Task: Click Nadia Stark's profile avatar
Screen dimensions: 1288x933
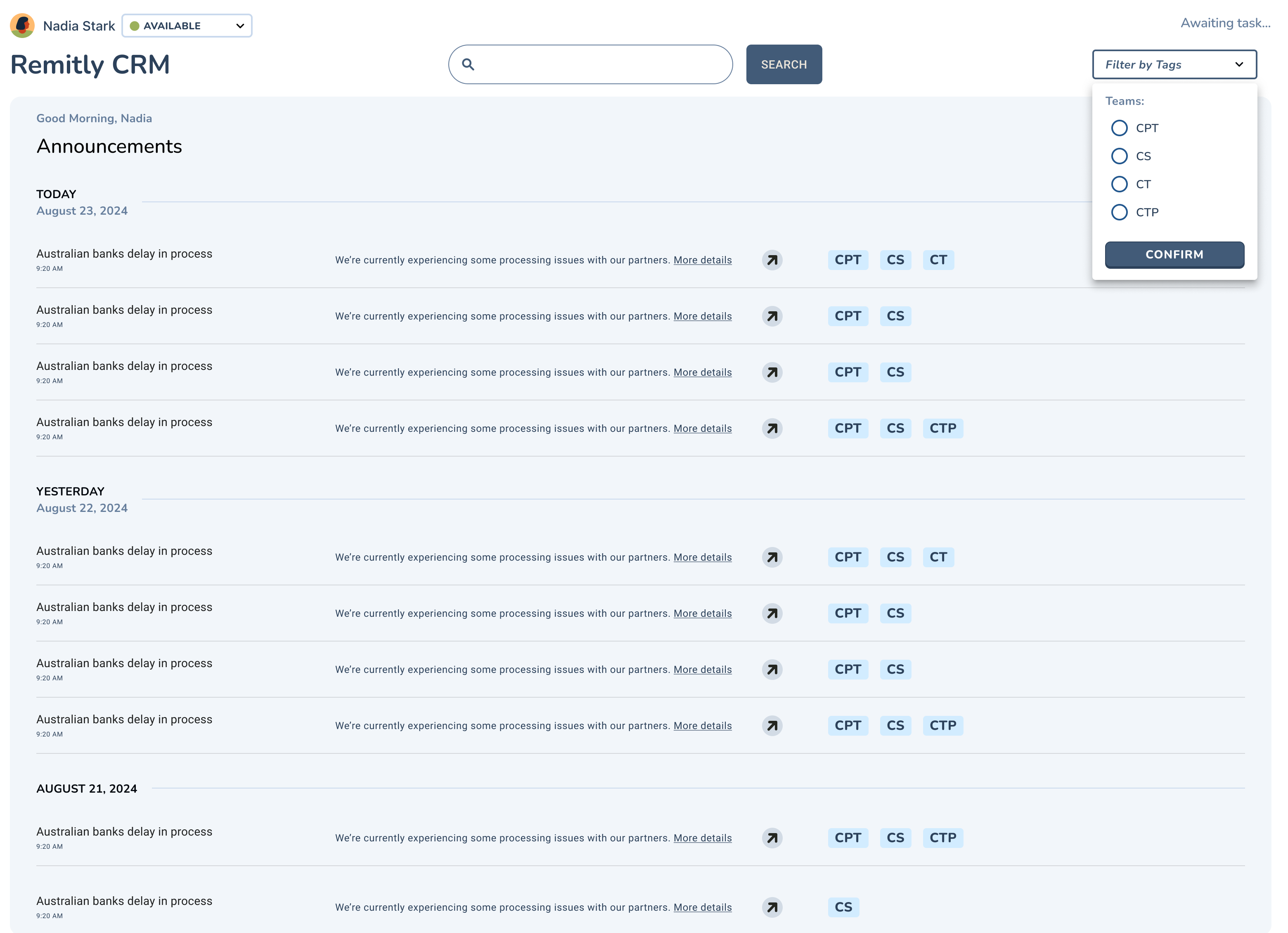Action: coord(22,26)
